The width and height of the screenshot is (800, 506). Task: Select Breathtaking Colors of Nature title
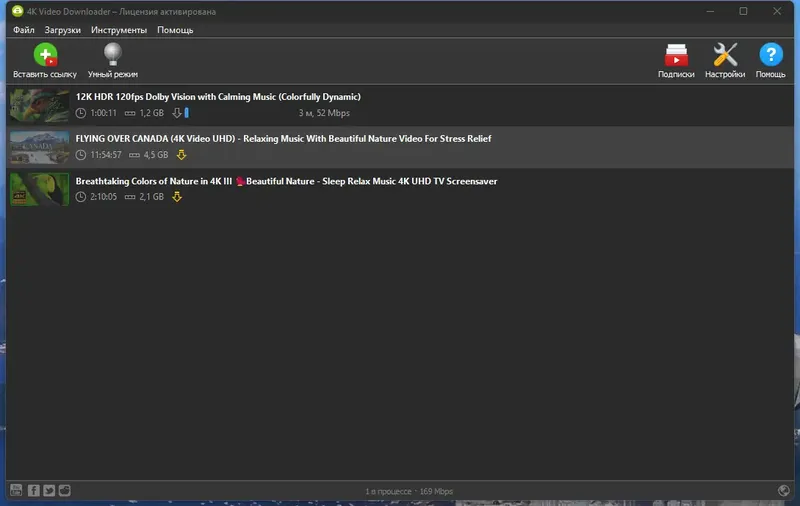tap(286, 181)
